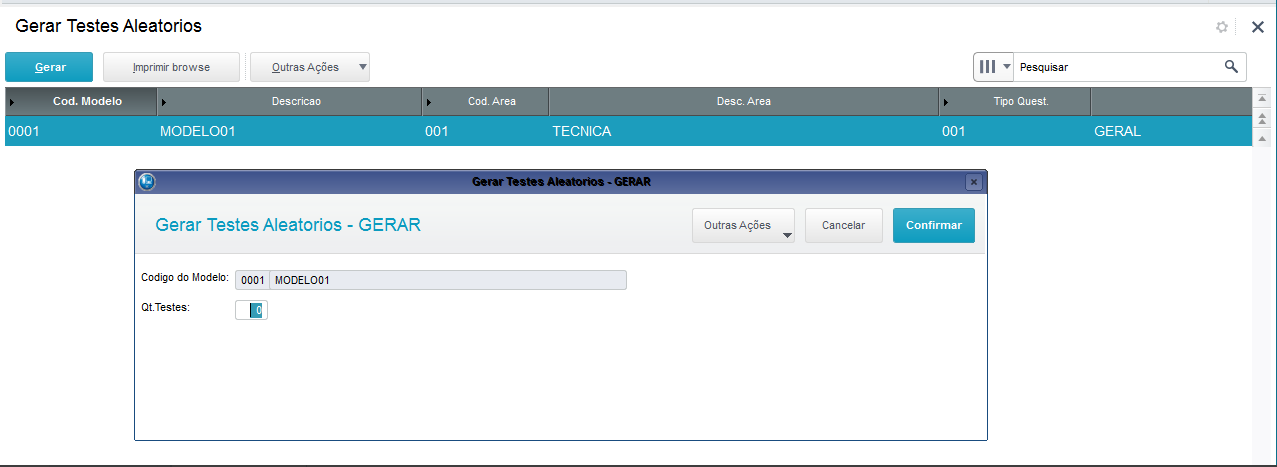Image resolution: width=1277 pixels, height=467 pixels.
Task: Open the Outras Ações toolbar dropdown
Action: [x=310, y=67]
